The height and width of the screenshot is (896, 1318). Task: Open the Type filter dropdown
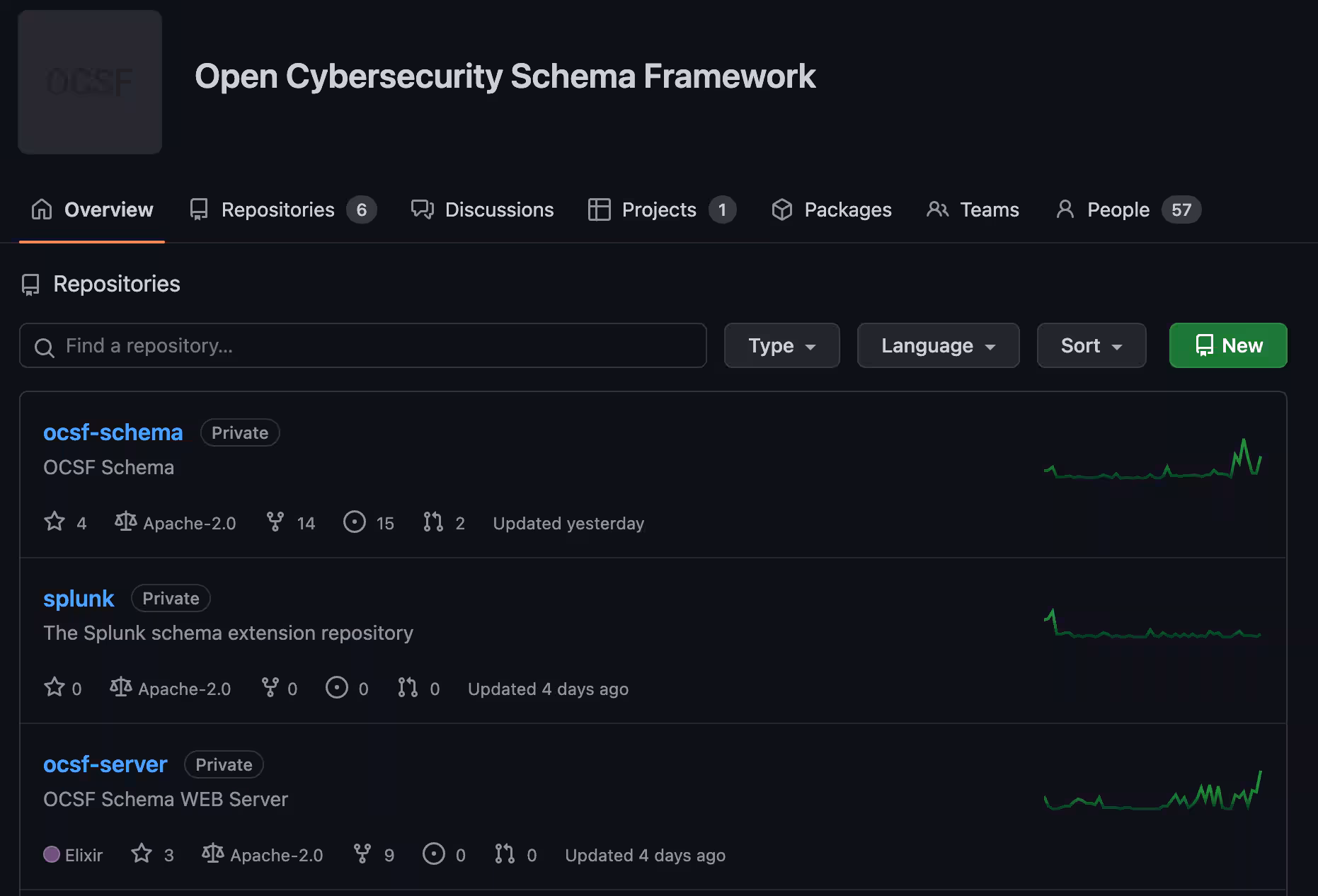(781, 345)
